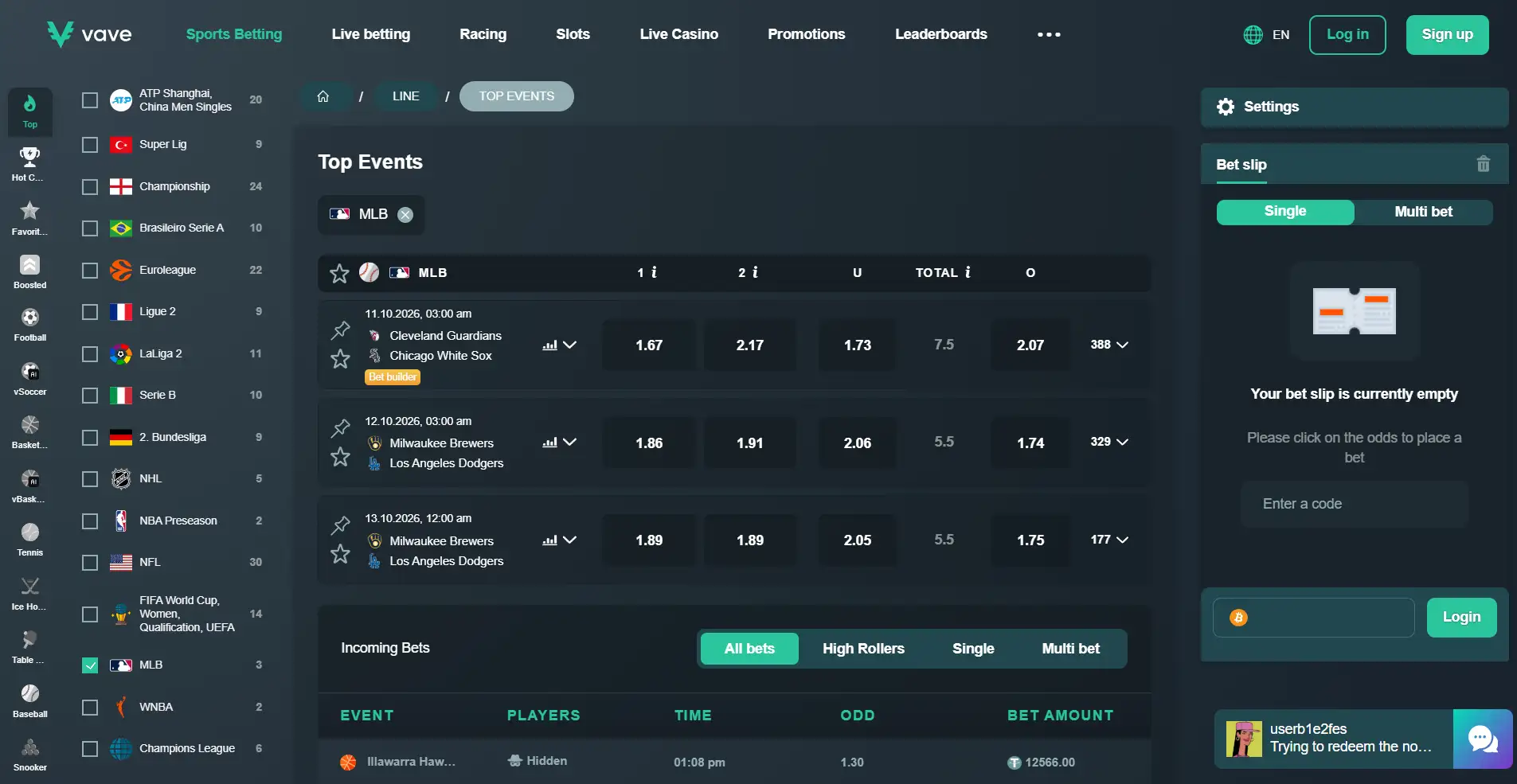Pick the 1.67 odds for Cleveland Guardians
The height and width of the screenshot is (784, 1517).
click(x=649, y=345)
